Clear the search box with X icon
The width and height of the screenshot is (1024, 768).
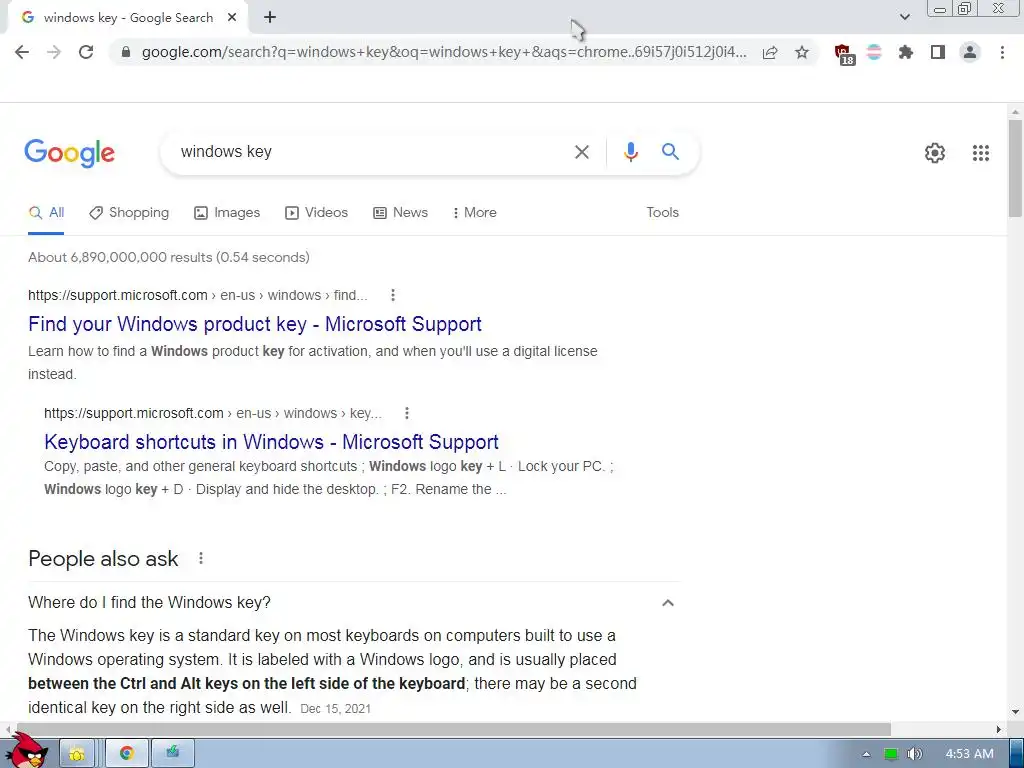coord(581,152)
